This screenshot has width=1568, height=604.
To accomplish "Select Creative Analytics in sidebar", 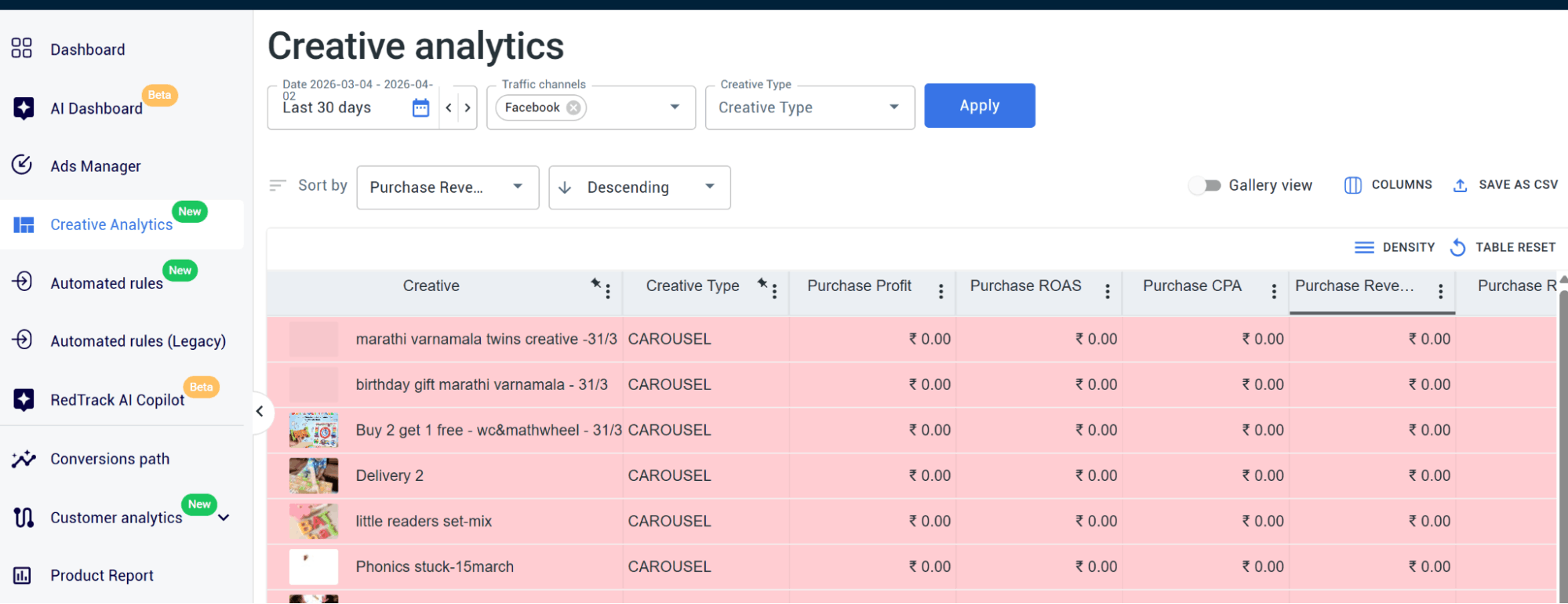I will (111, 225).
